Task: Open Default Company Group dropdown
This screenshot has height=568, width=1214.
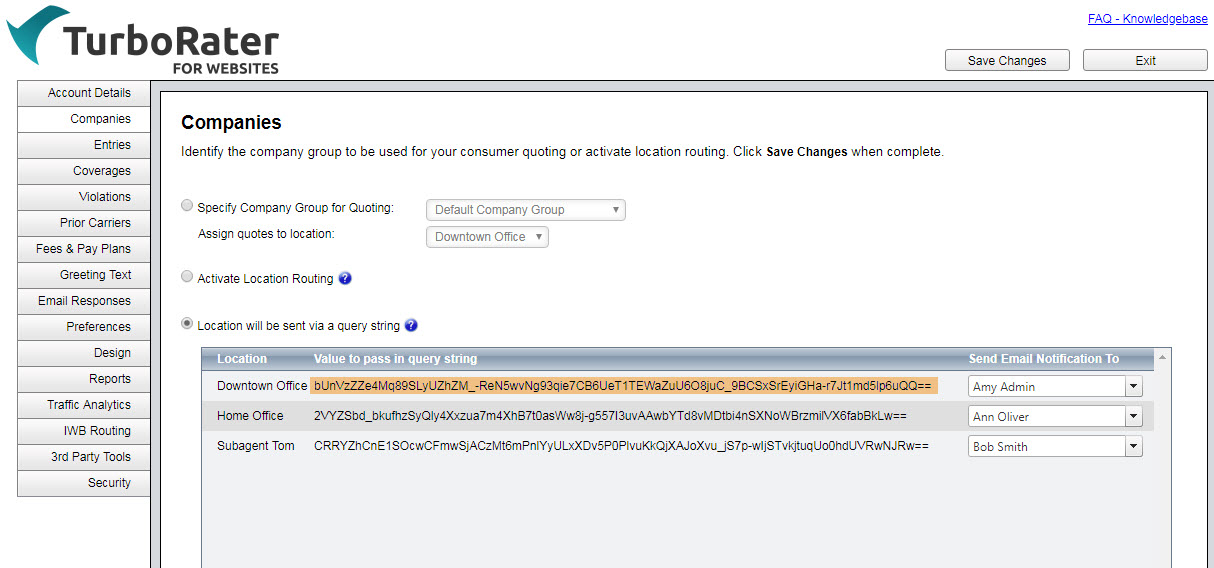Action: (526, 210)
